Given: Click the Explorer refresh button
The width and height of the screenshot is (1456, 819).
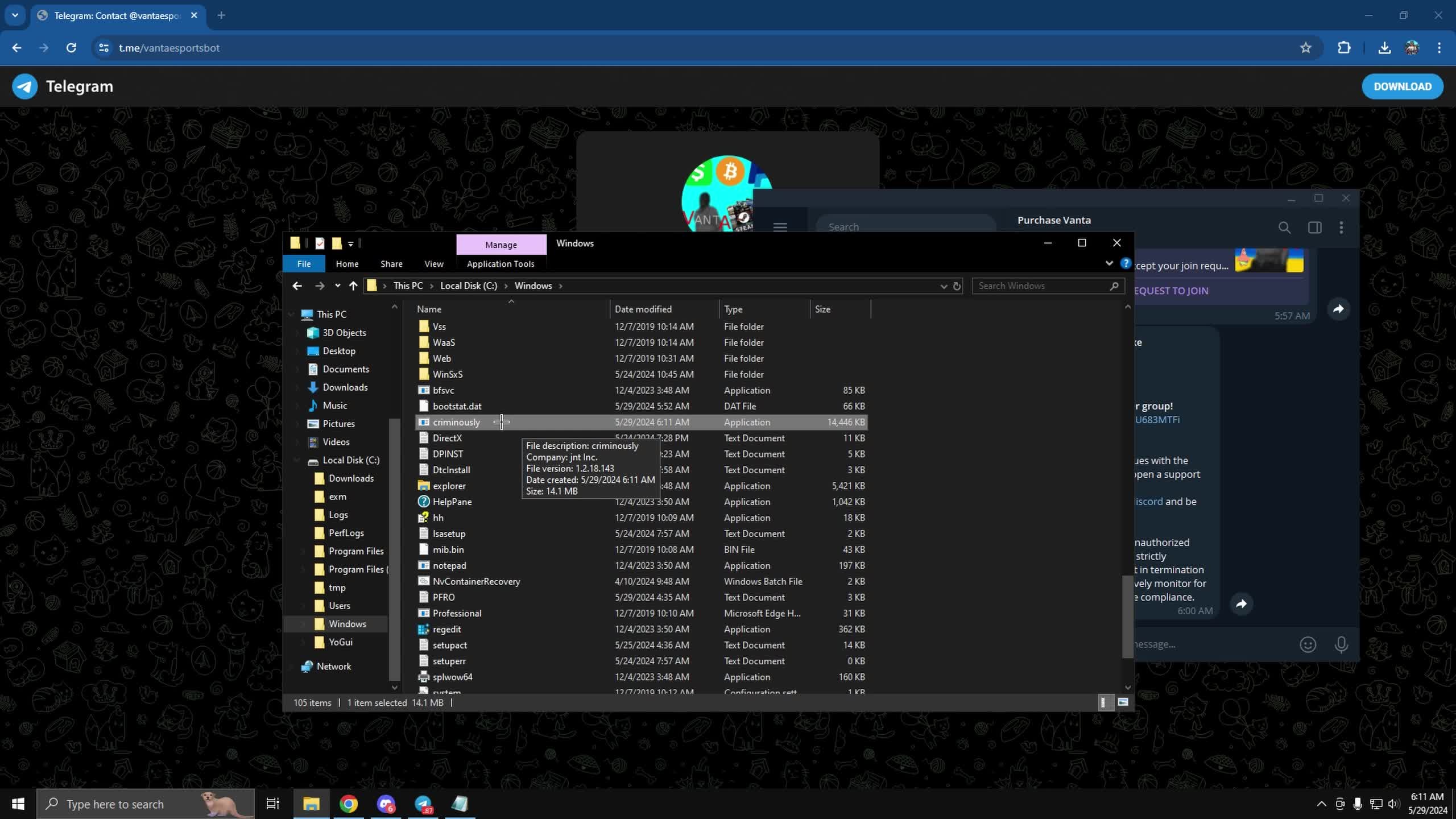Looking at the screenshot, I should (957, 286).
